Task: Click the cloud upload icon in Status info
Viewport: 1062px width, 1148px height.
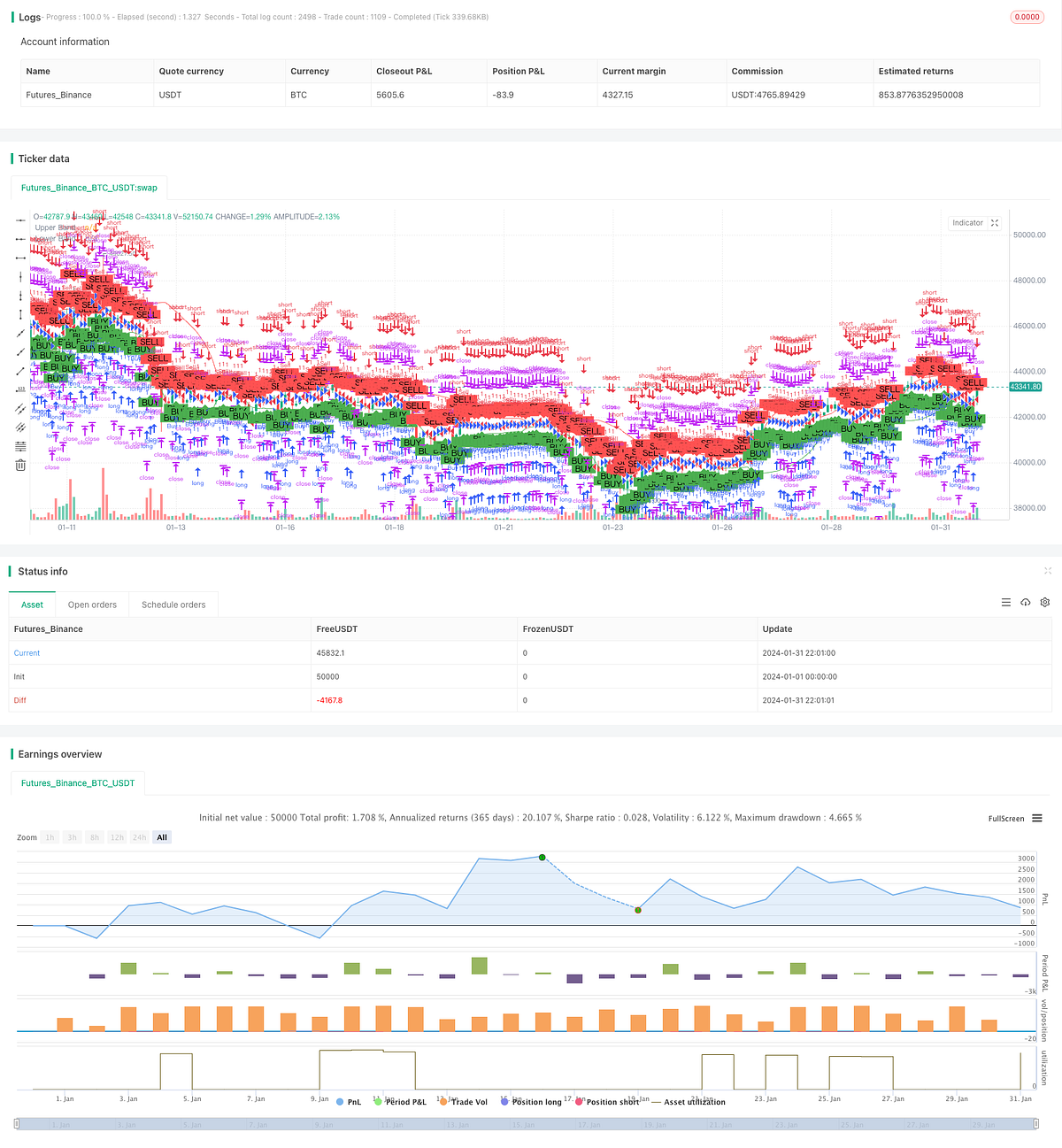Action: 1026,603
